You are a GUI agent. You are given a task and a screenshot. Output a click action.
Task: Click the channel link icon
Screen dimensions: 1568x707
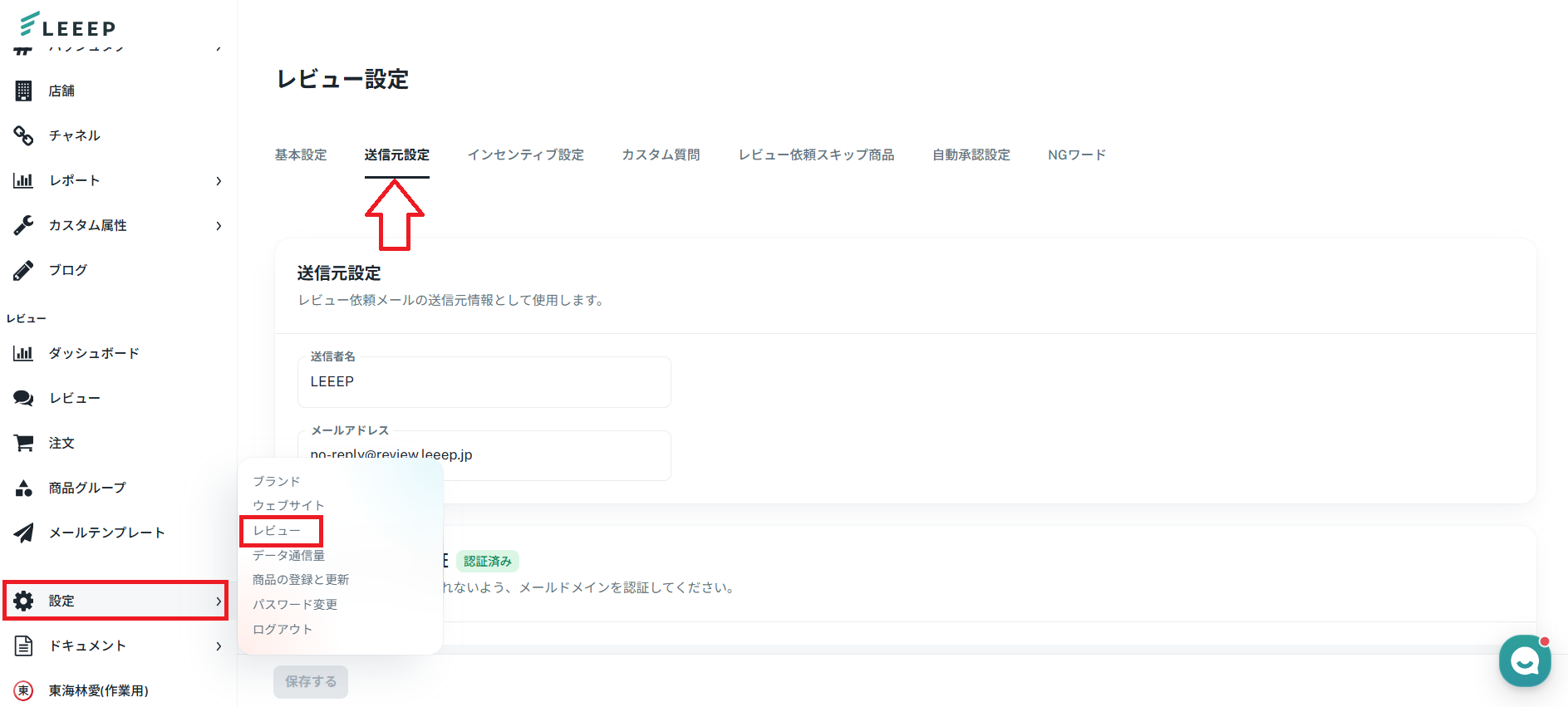click(23, 135)
